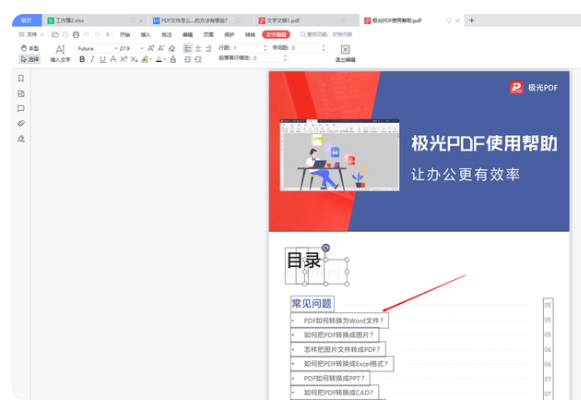Close the 极光PDF使用帮助.pdf tab
This screenshot has height=403, width=581.
[458, 20]
